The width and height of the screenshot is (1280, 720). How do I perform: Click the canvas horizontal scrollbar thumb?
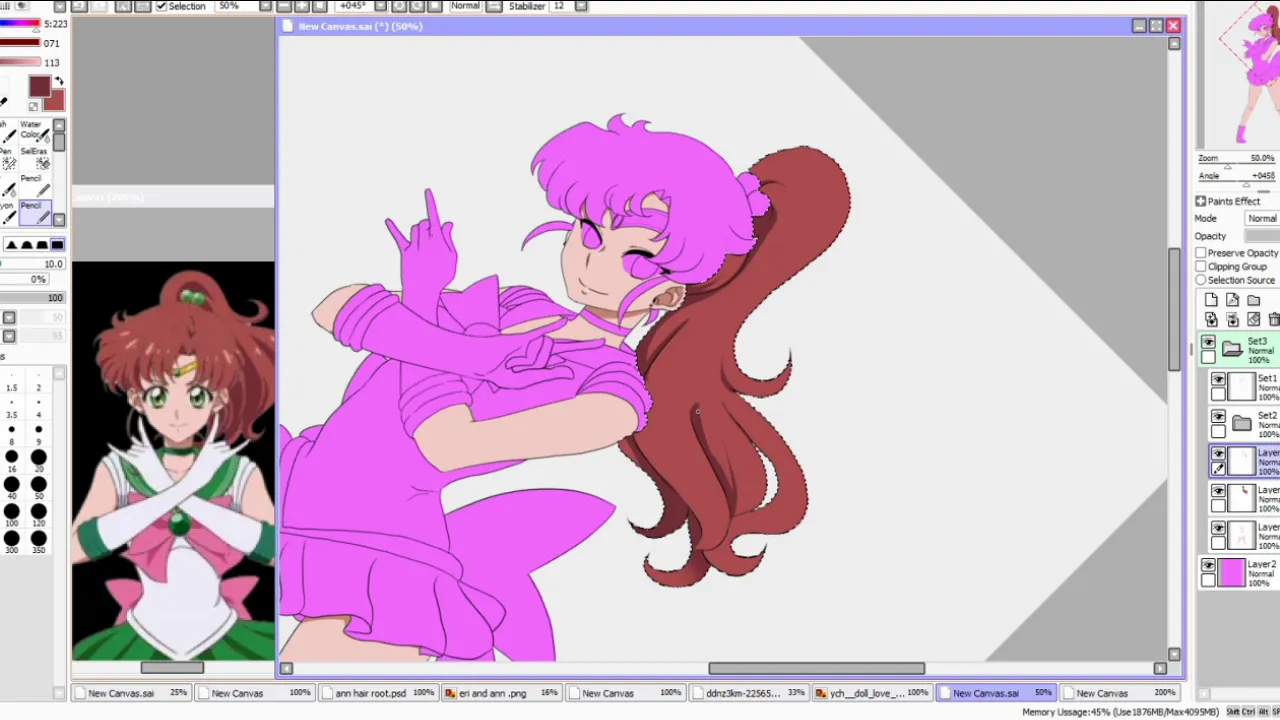[x=816, y=668]
